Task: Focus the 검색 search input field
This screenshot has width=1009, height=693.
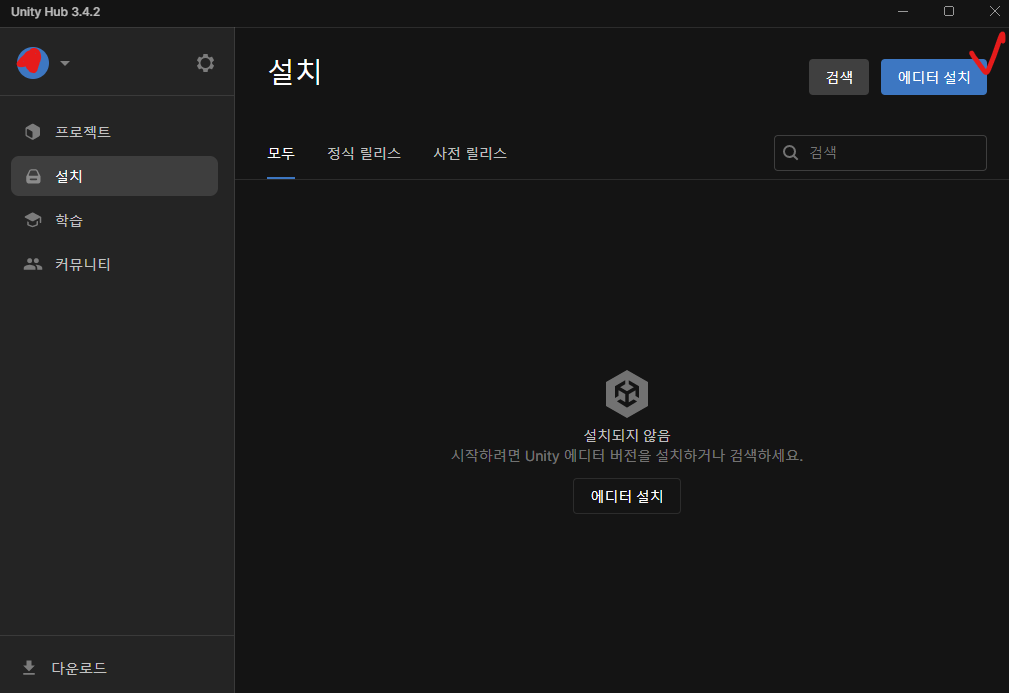Action: tap(880, 152)
